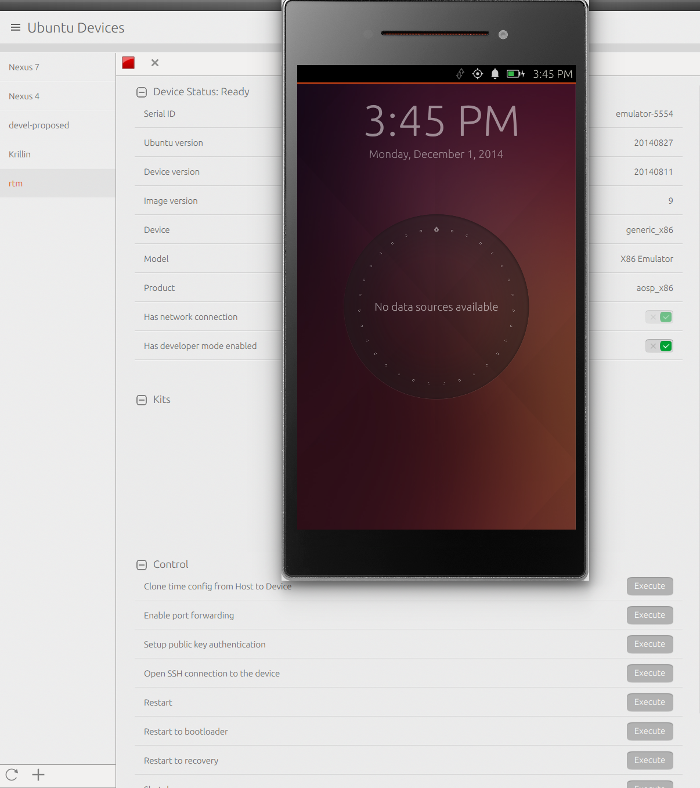Click the X delete device icon

click(155, 62)
